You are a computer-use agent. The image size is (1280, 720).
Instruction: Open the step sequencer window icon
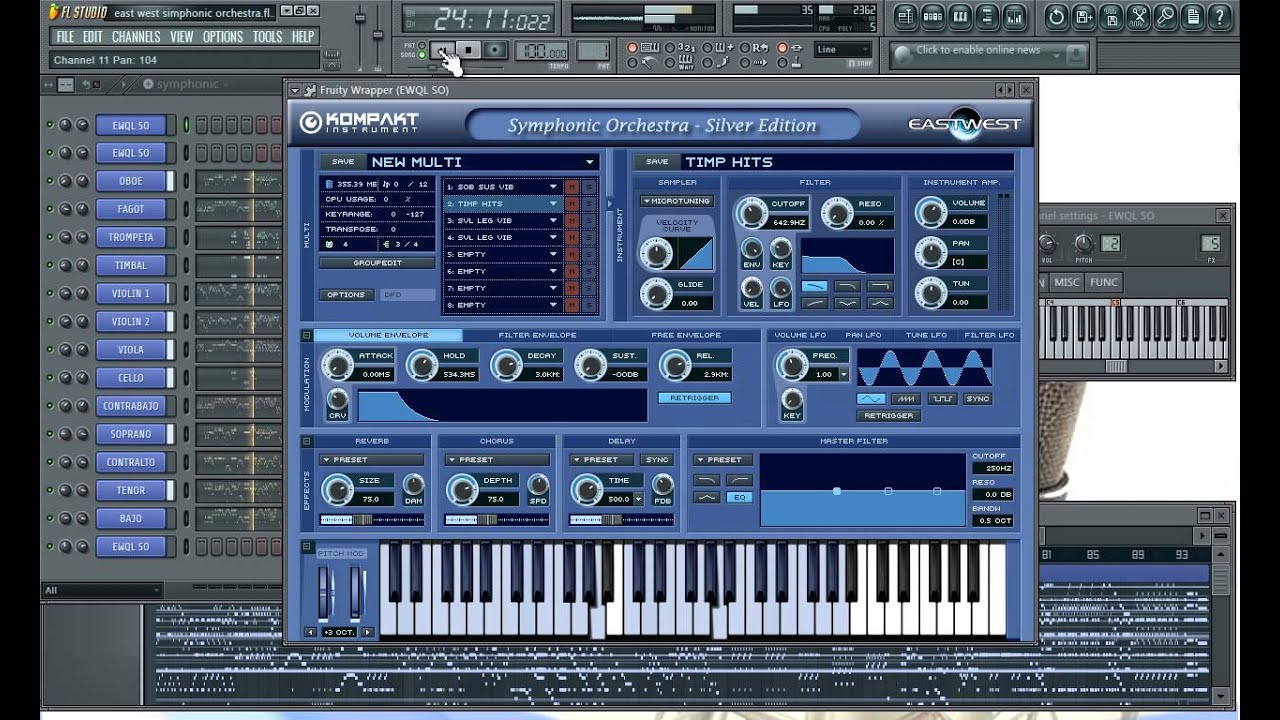pyautogui.click(x=932, y=16)
